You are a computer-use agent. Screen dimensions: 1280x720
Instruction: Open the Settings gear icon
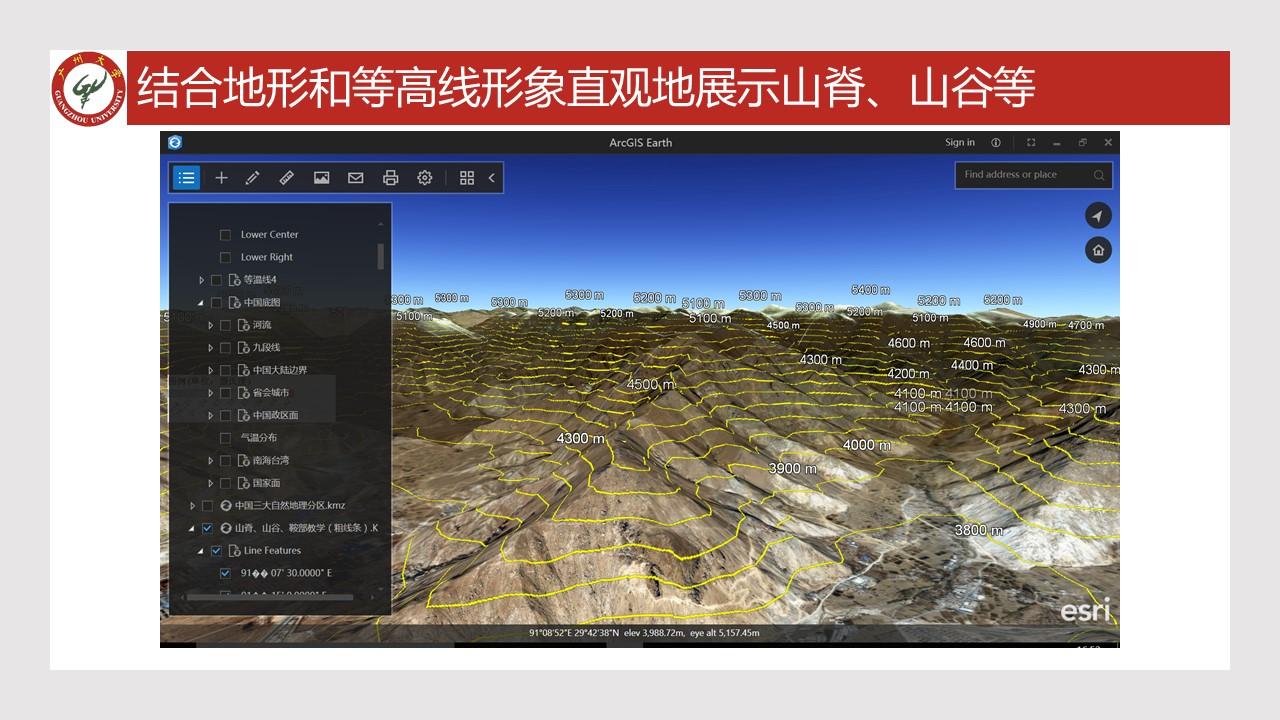pyautogui.click(x=424, y=178)
